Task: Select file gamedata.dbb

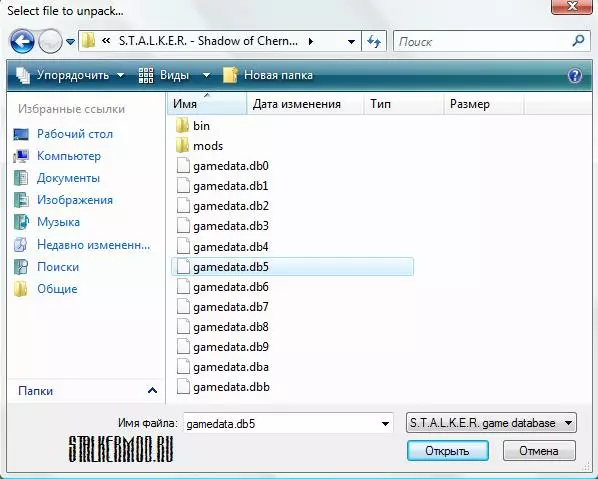Action: coord(223,387)
